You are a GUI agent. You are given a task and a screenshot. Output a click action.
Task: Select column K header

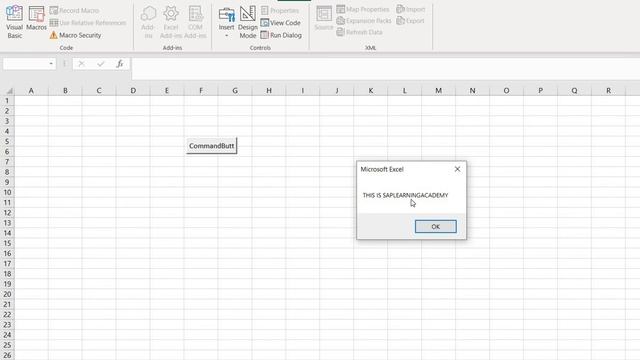[x=371, y=91]
